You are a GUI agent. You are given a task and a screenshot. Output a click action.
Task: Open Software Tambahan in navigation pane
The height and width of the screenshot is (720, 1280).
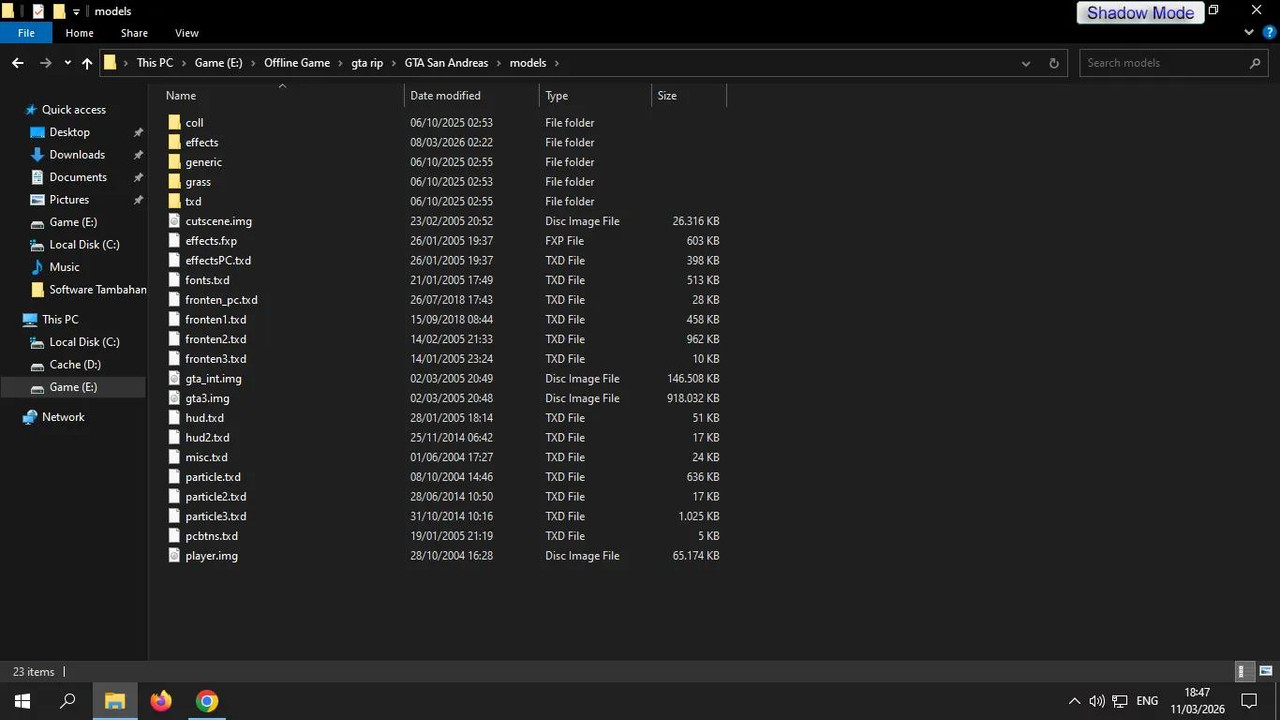tap(98, 290)
